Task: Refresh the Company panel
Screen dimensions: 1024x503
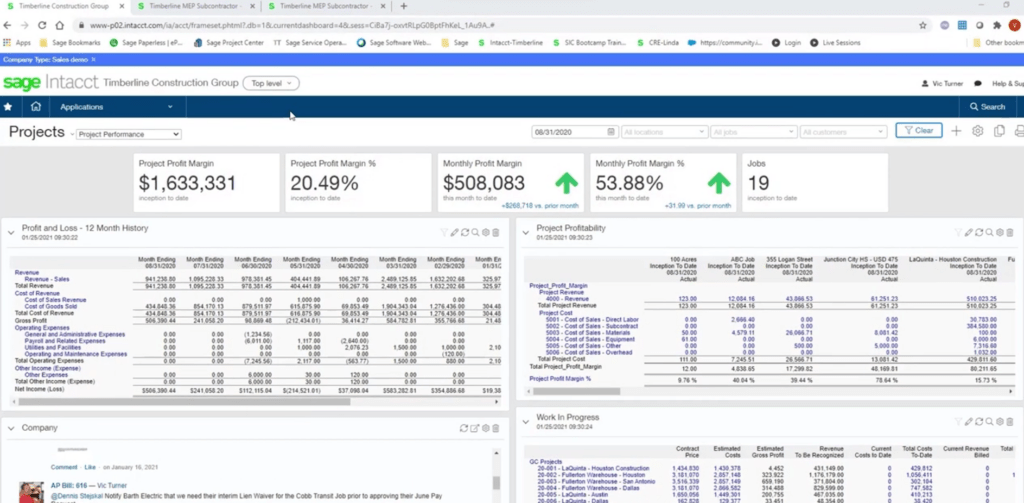Action: click(464, 429)
